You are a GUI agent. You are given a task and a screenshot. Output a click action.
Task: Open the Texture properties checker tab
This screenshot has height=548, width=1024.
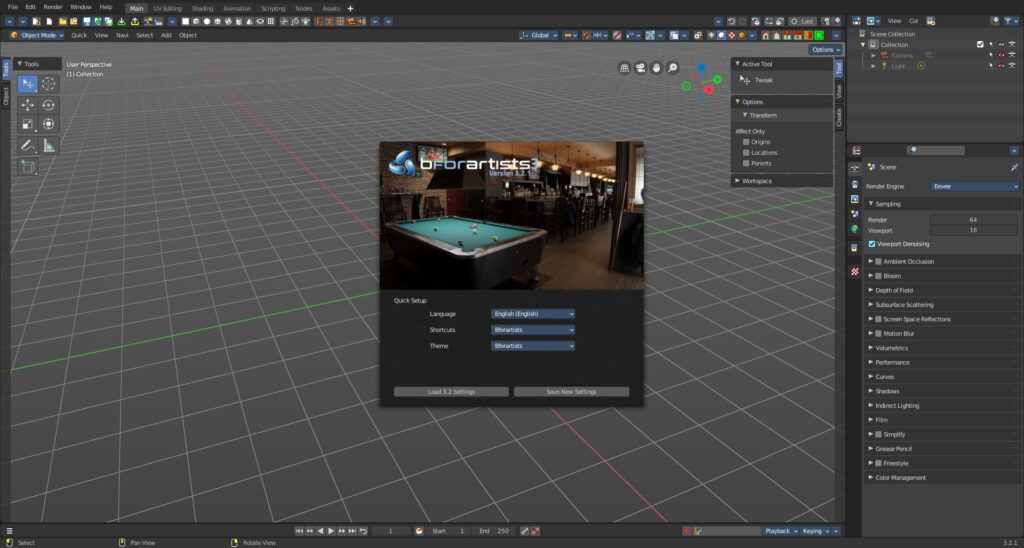[x=855, y=271]
